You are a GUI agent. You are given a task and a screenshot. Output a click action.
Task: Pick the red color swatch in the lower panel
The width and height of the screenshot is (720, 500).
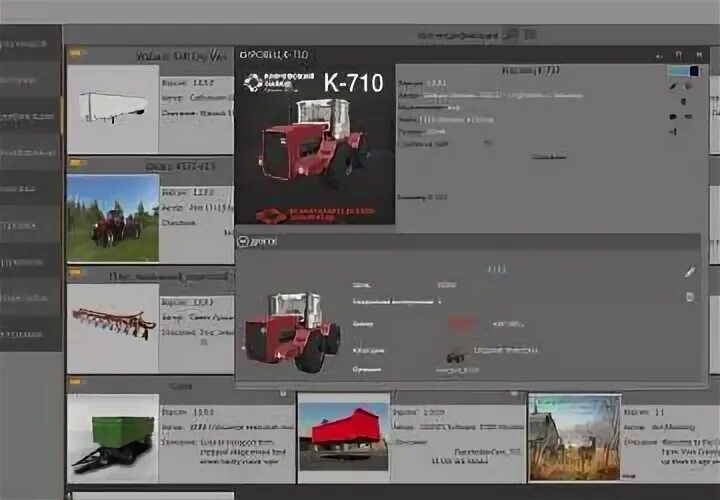[461, 323]
